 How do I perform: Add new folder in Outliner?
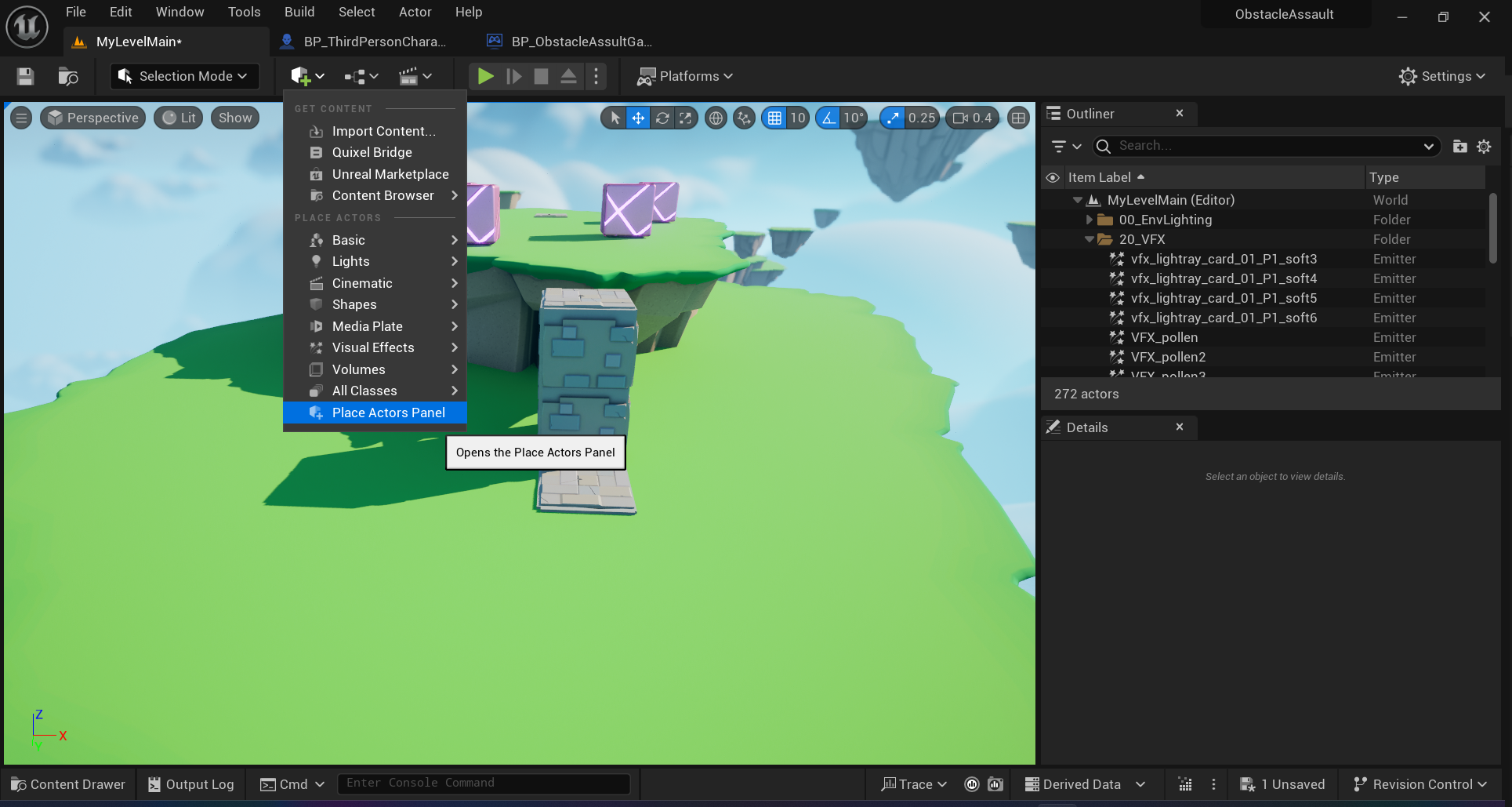1459,146
